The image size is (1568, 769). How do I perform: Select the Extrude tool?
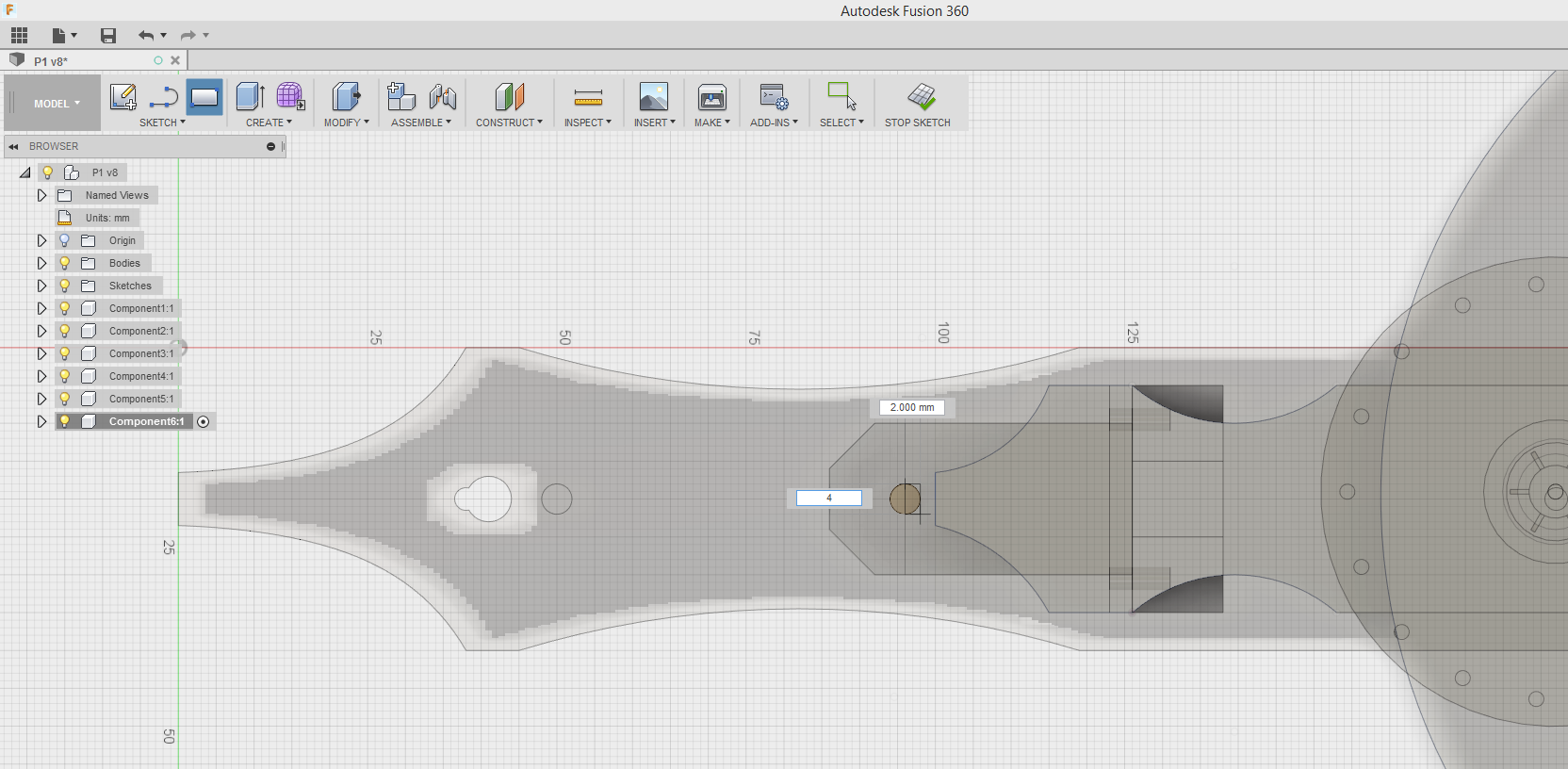[x=250, y=96]
